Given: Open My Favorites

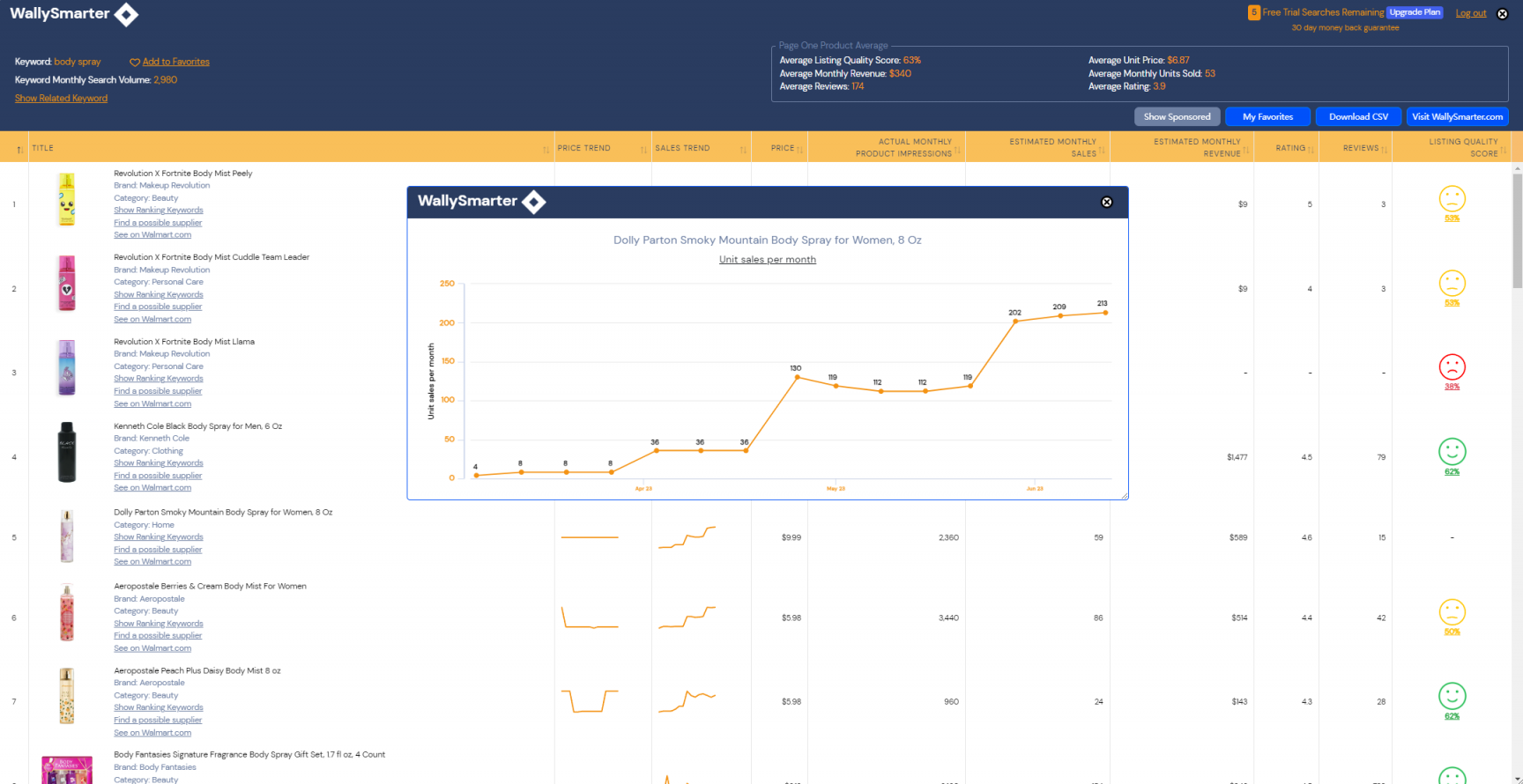Looking at the screenshot, I should coord(1267,116).
